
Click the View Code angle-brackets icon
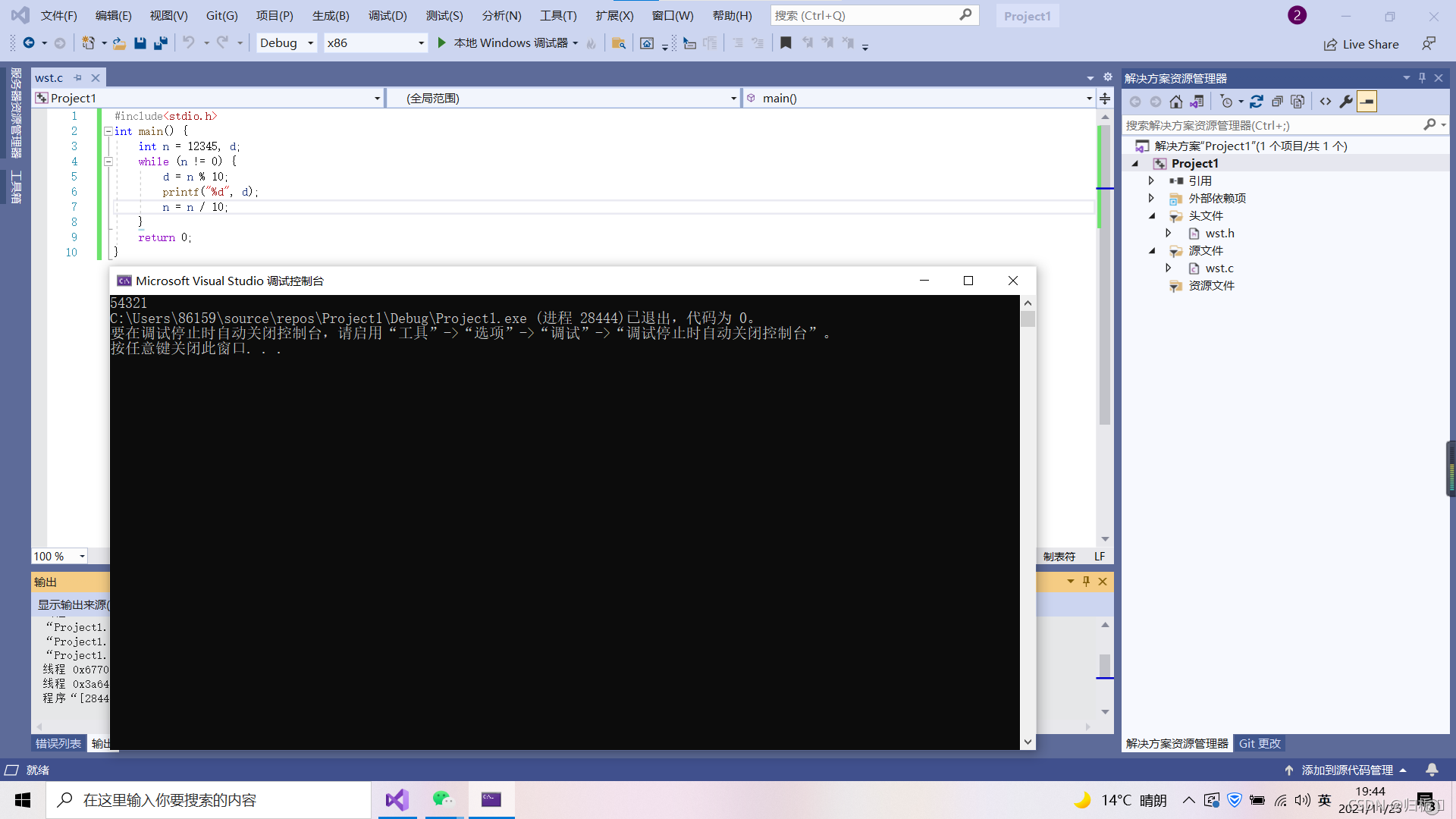click(x=1326, y=102)
